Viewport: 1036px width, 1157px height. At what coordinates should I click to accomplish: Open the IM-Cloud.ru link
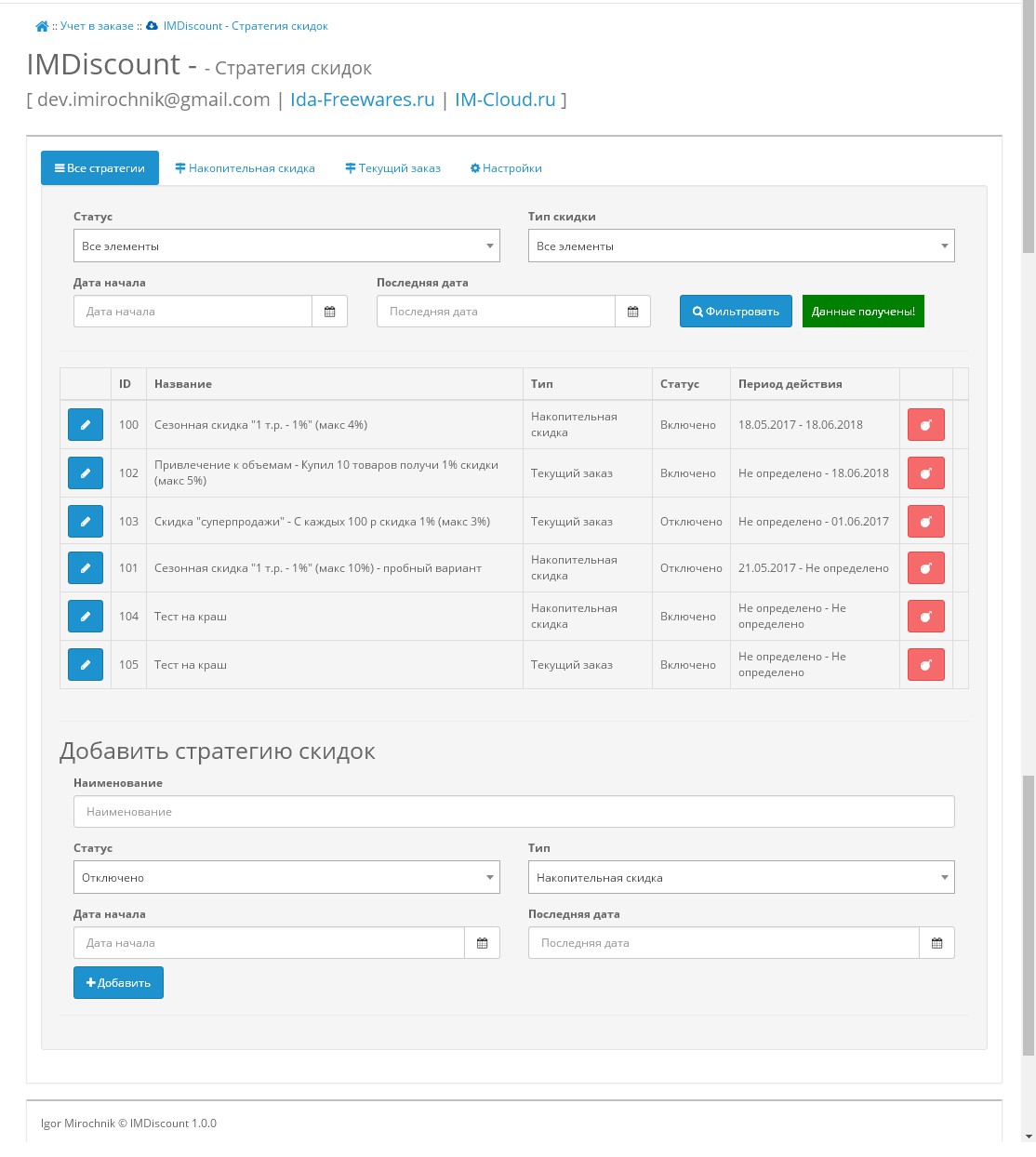pos(505,100)
